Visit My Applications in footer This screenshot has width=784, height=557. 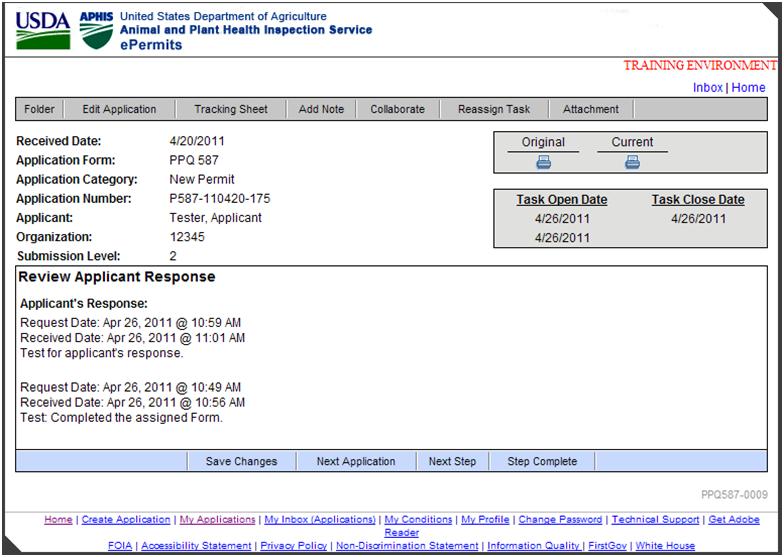click(x=217, y=520)
